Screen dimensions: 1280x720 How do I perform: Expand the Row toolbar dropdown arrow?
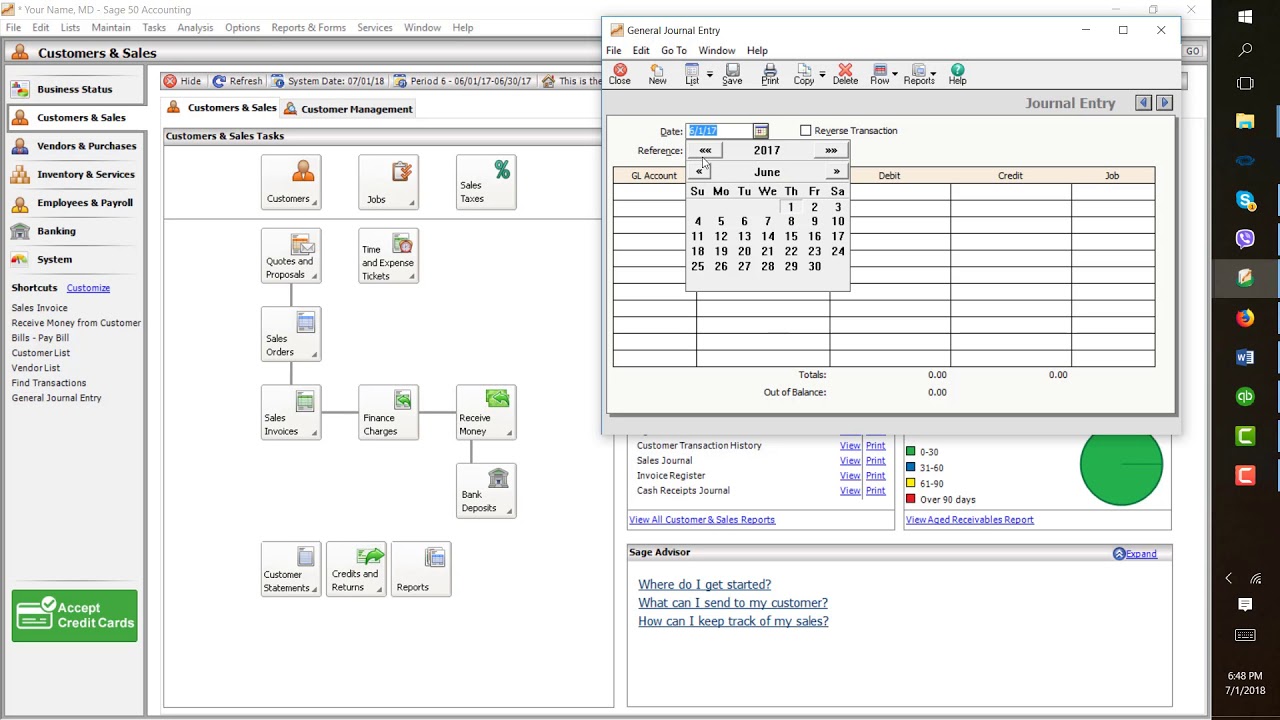[x=894, y=74]
